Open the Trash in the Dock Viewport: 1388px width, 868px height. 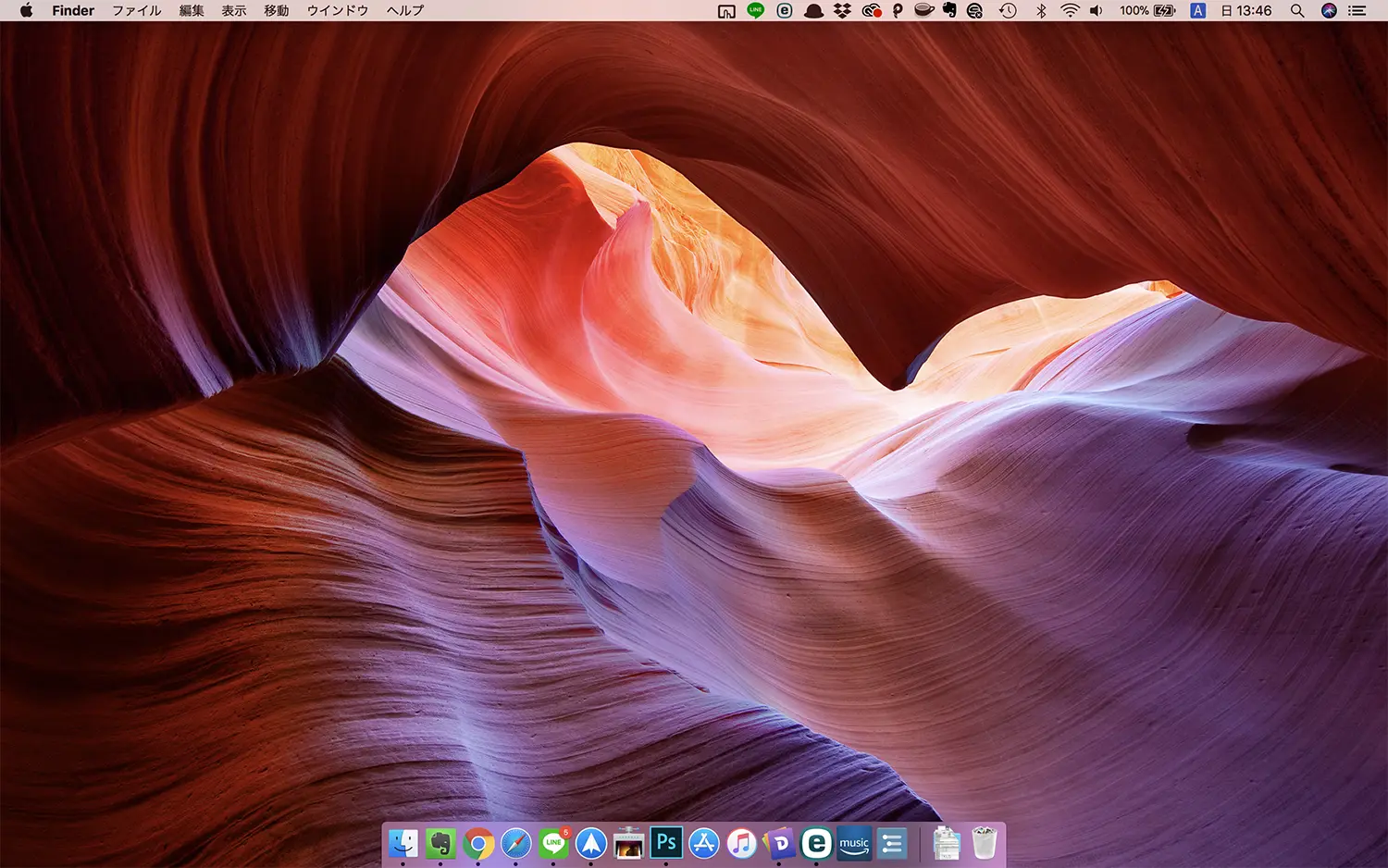click(985, 843)
